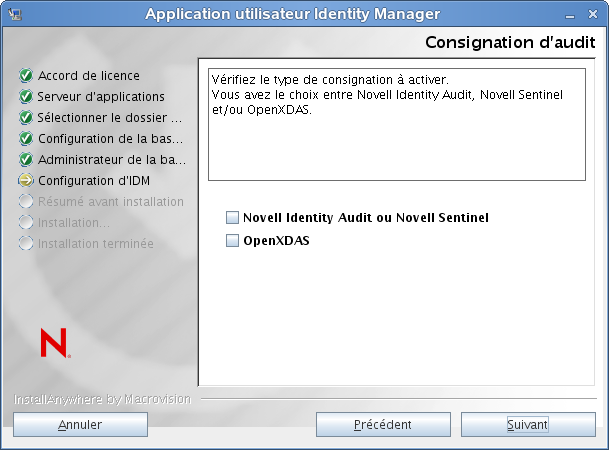Screen dimensions: 609x450
Task: Select the 'Installation terminée' step label
Action: (x=96, y=244)
